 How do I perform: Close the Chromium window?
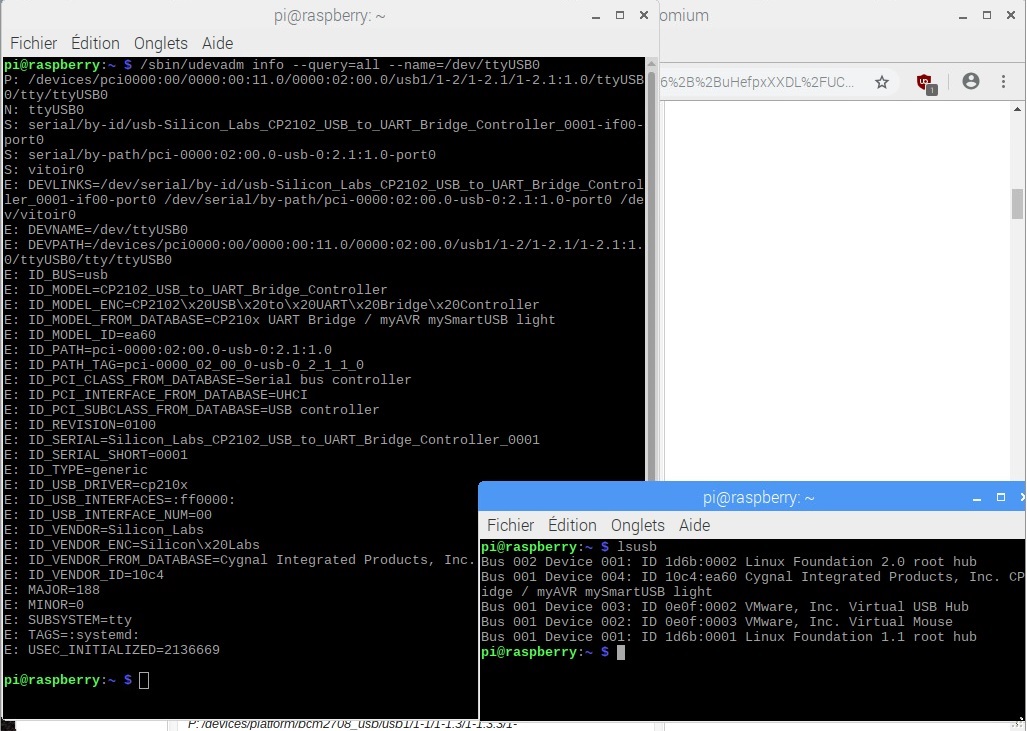tap(1011, 15)
